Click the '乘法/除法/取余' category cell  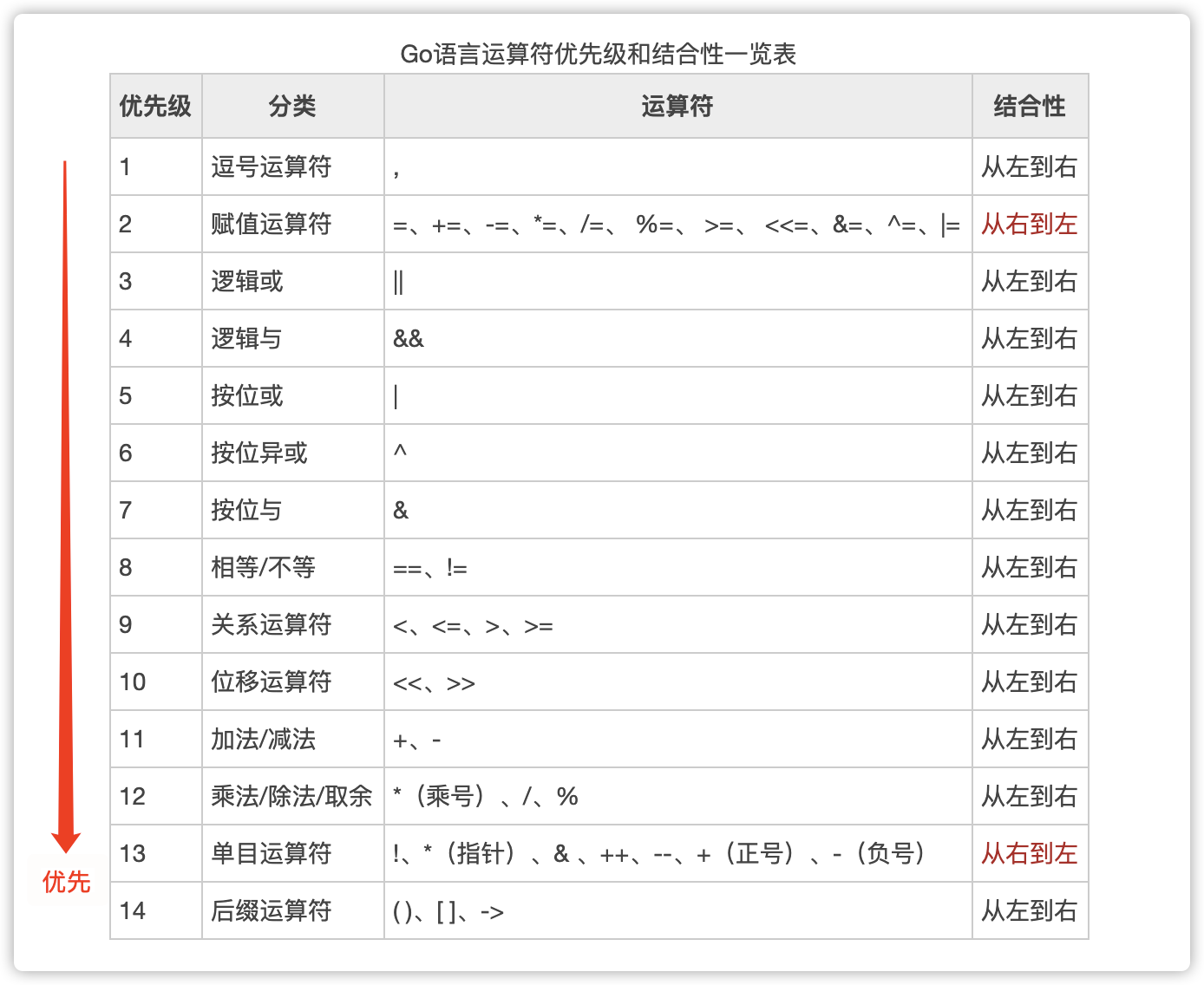[x=293, y=796]
